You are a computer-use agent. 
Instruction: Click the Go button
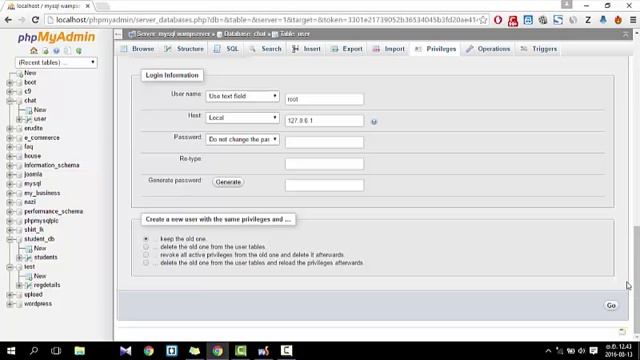coord(611,306)
